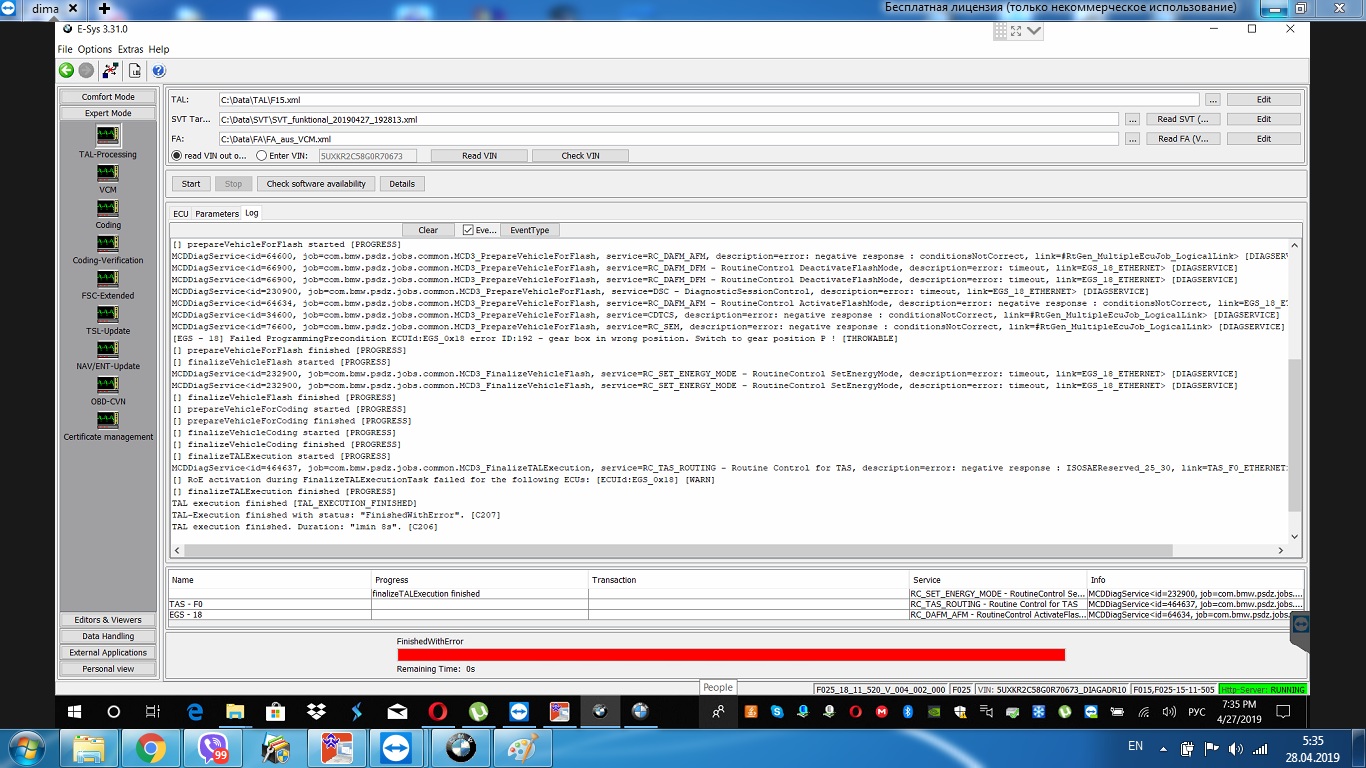This screenshot has height=768, width=1366.
Task: Browse for the TAL file with '...' button
Action: (x=1212, y=100)
